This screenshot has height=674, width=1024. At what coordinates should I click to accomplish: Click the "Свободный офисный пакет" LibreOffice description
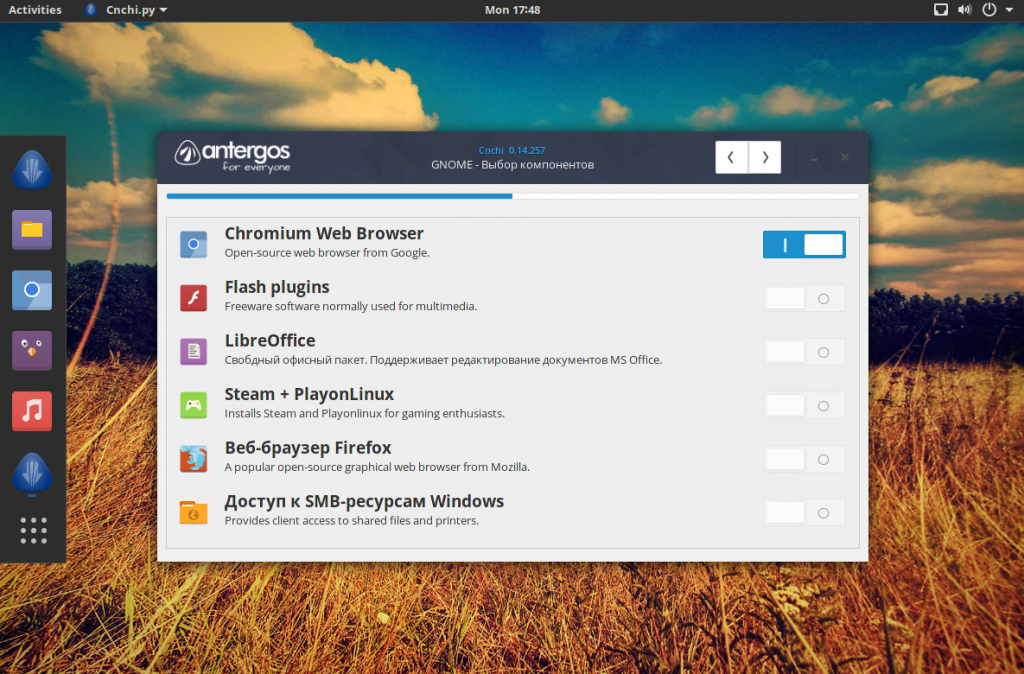click(443, 360)
